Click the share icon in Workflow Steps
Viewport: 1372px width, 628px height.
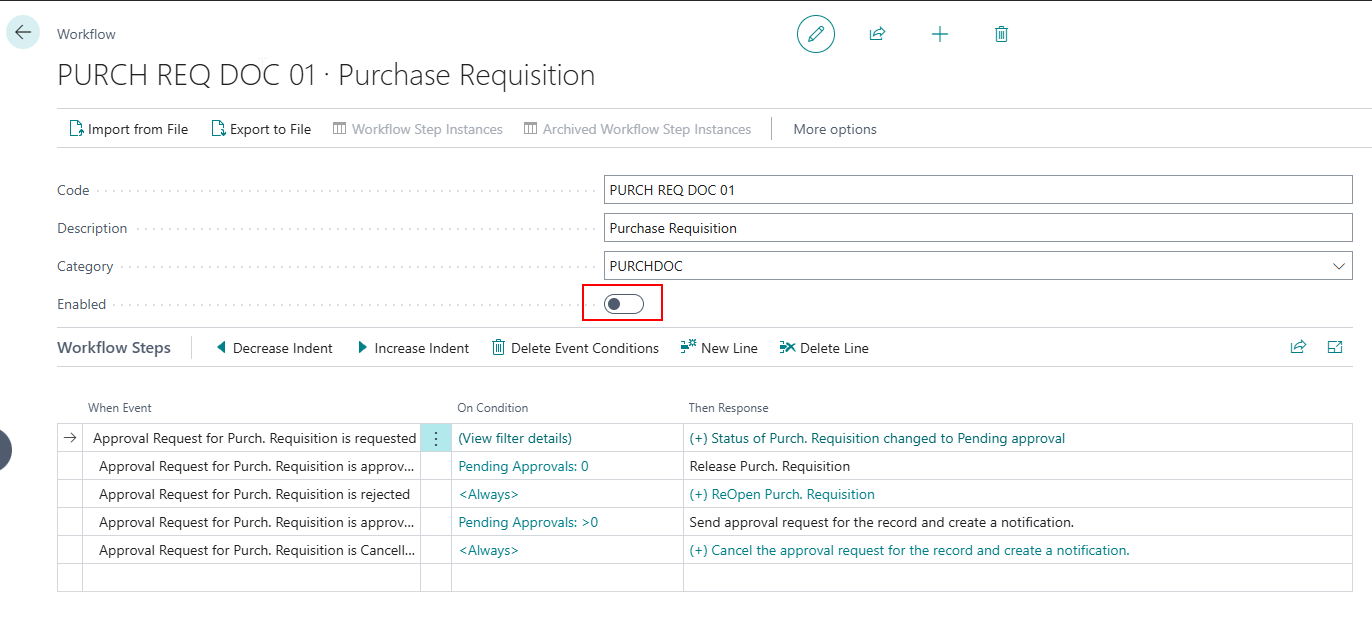(1298, 347)
